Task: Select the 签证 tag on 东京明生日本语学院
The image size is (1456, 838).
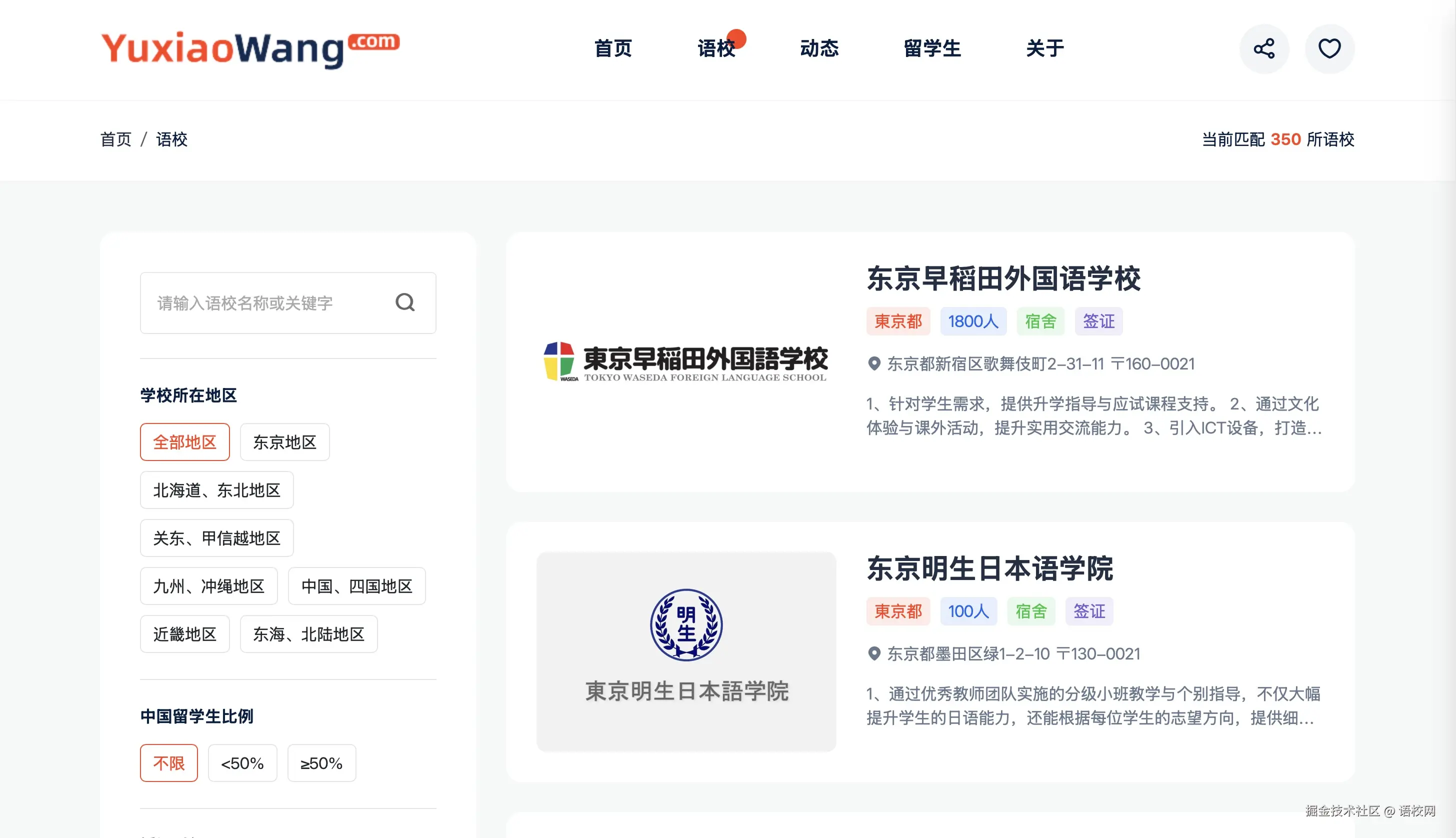Action: pos(1089,610)
